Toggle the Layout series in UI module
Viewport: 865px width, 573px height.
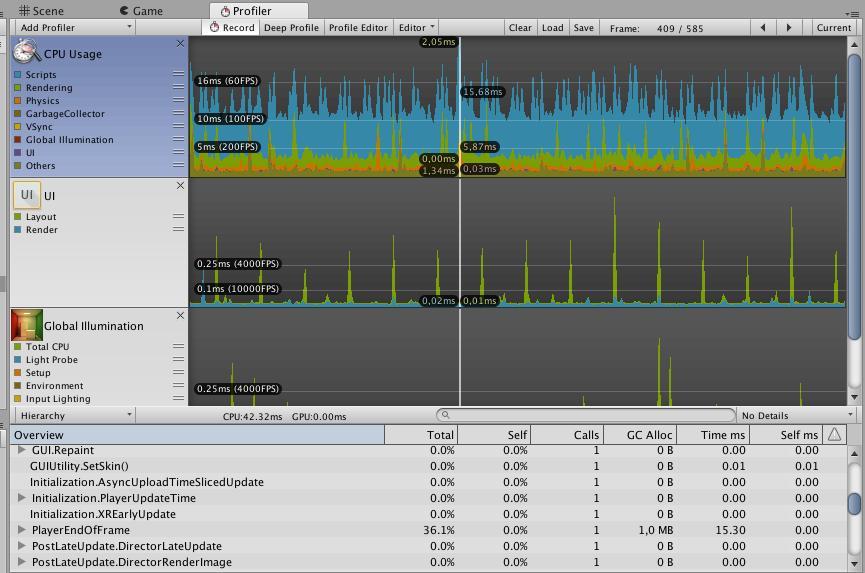(x=18, y=217)
